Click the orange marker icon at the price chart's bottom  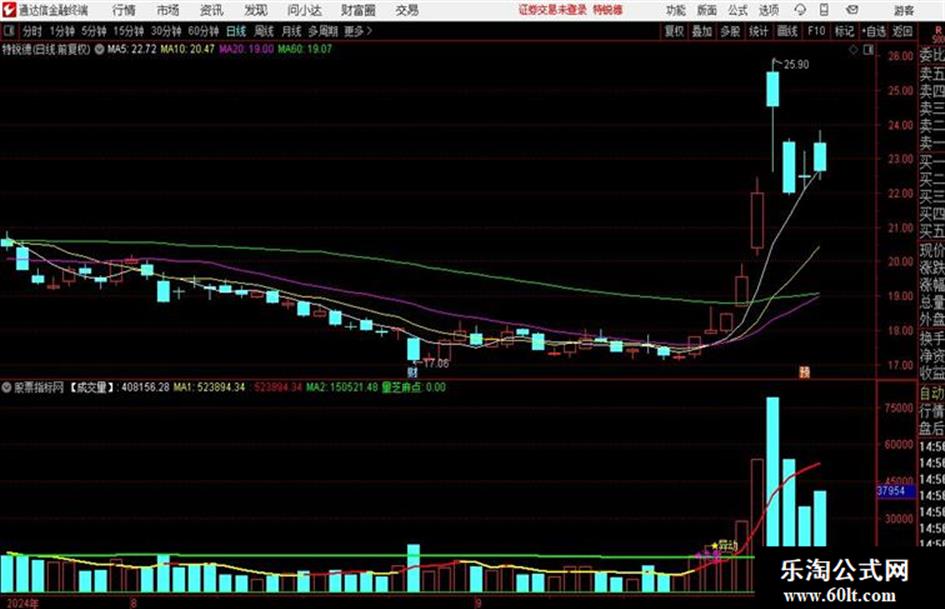(x=804, y=373)
